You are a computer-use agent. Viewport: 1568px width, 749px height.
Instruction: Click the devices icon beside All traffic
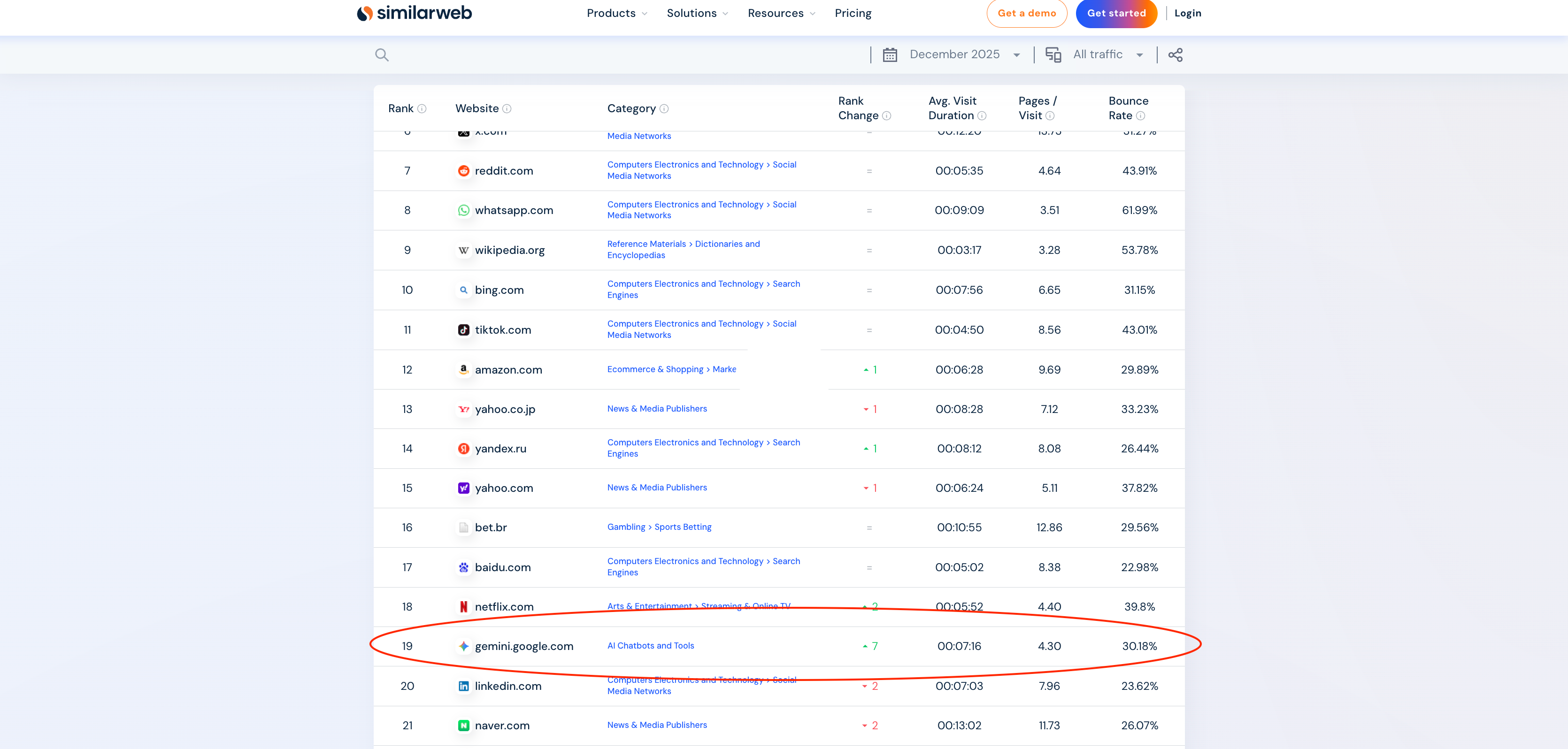point(1053,55)
